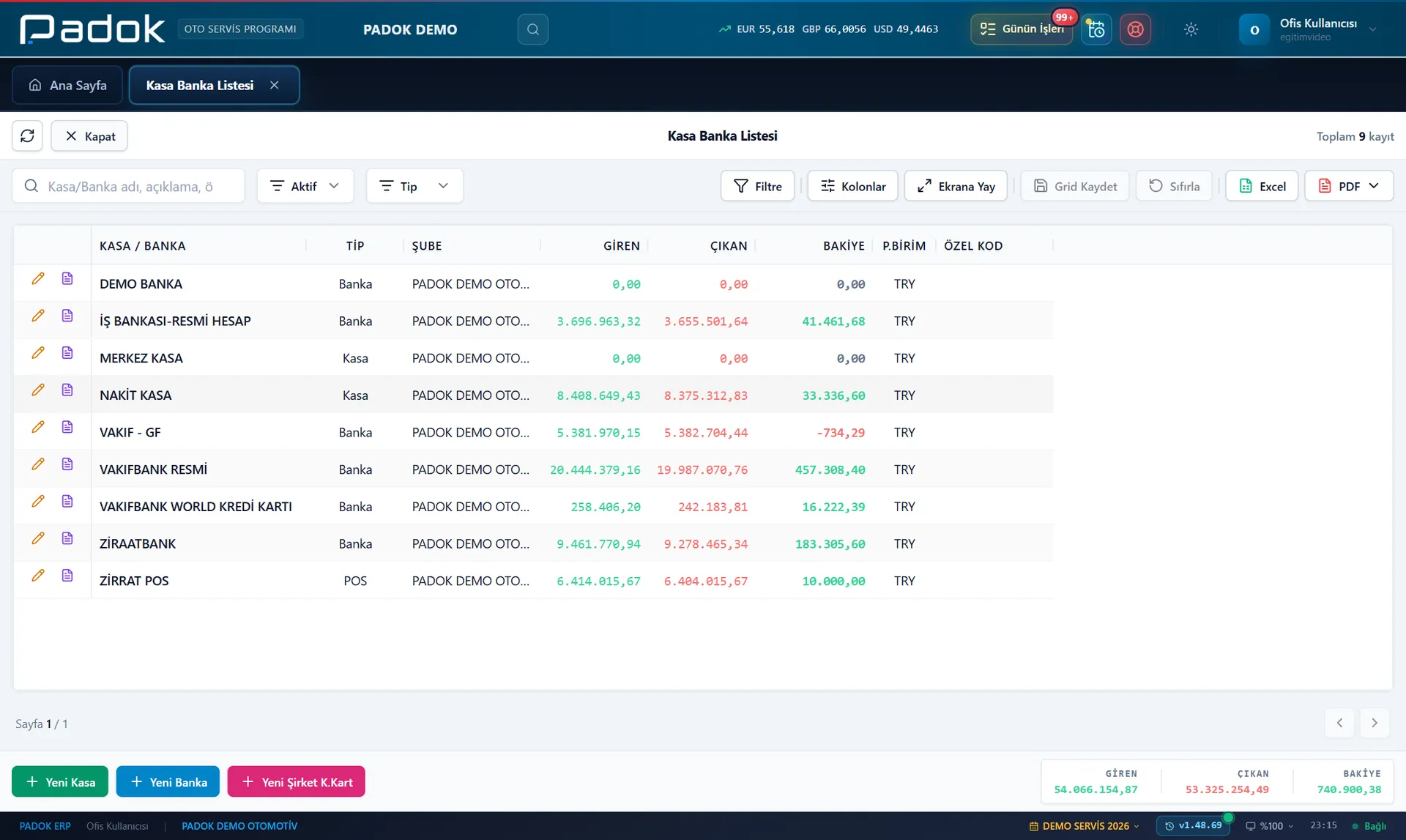Open DEMO SERVİS 2026 period selector
Screen dimensions: 1406x840
coord(1085,826)
